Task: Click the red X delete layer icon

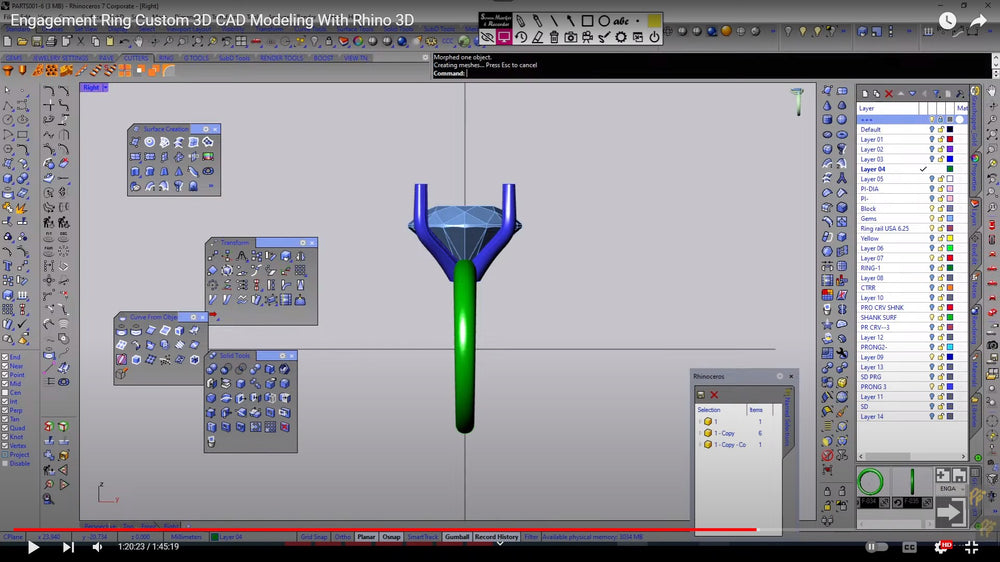Action: [x=888, y=94]
